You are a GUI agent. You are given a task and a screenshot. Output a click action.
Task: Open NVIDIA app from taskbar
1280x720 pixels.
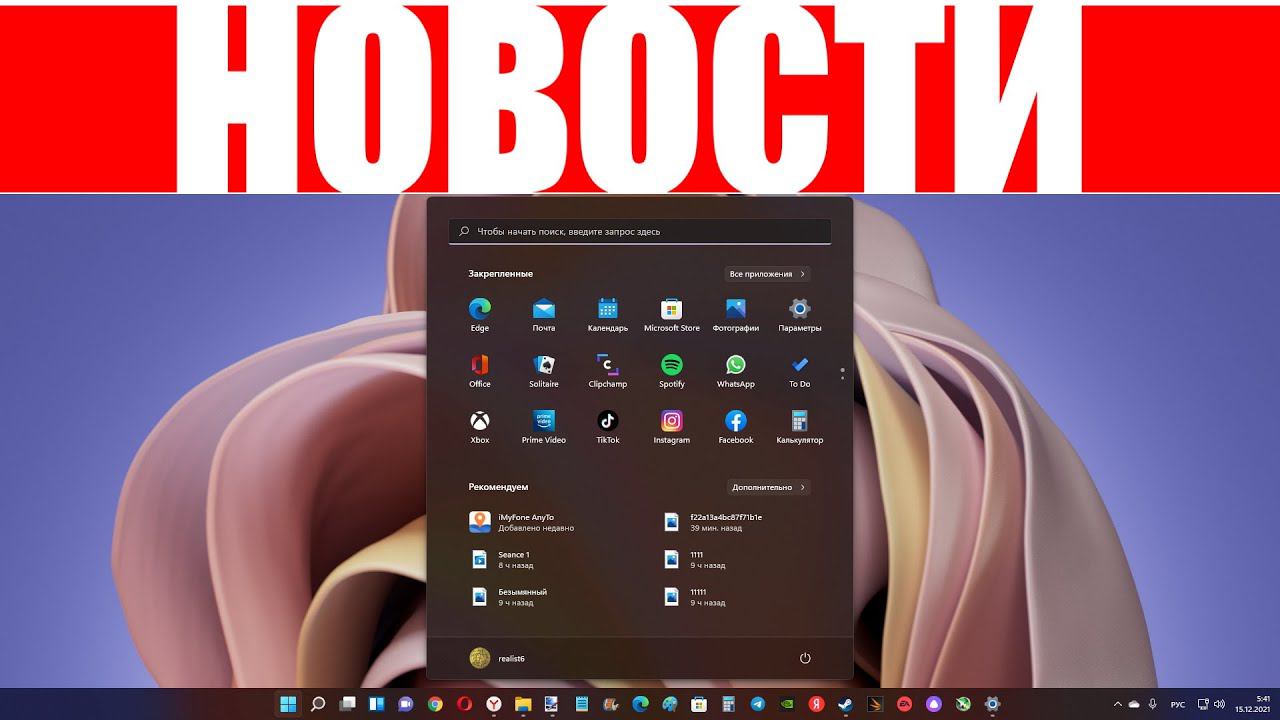(787, 704)
